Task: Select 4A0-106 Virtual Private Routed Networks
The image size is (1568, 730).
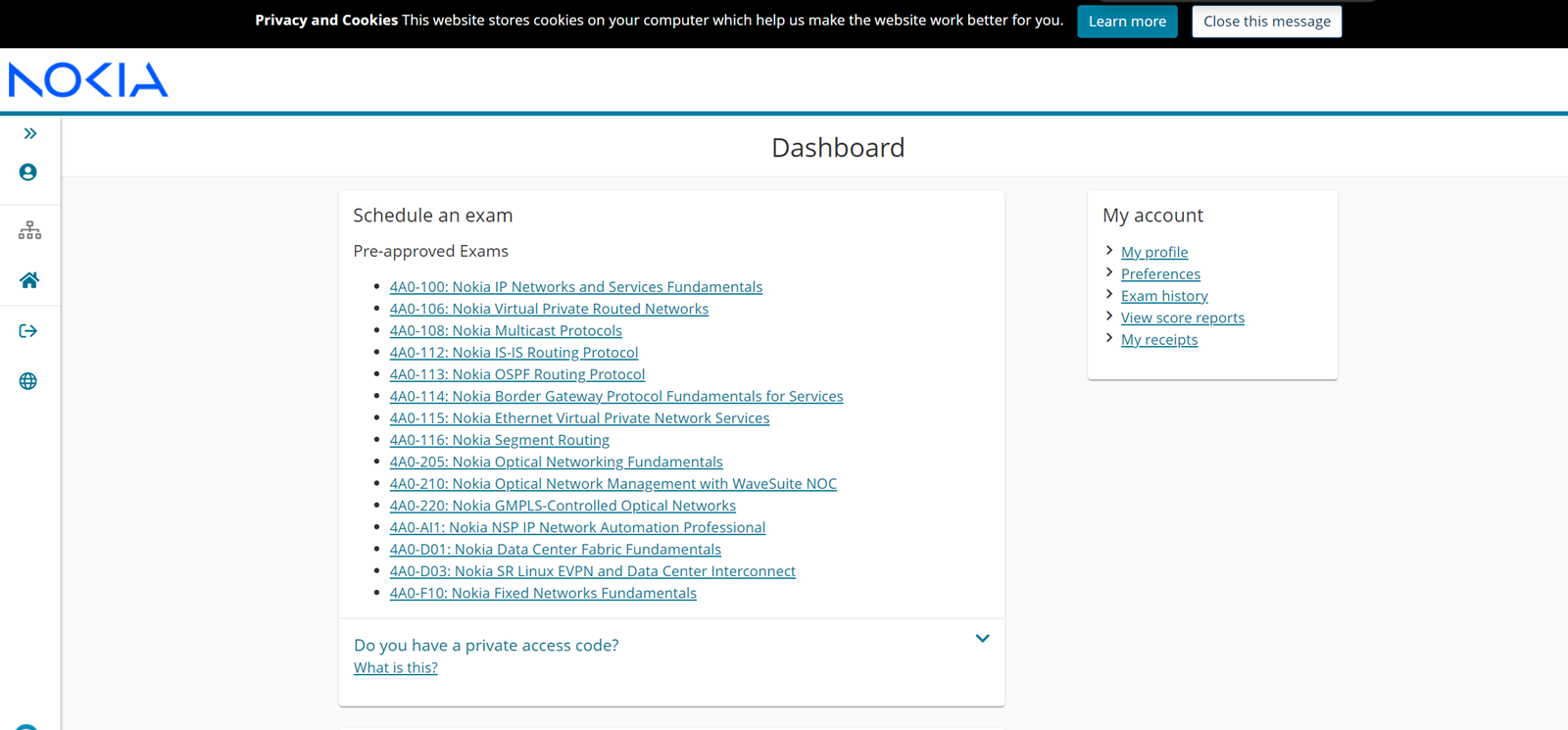Action: click(x=549, y=309)
